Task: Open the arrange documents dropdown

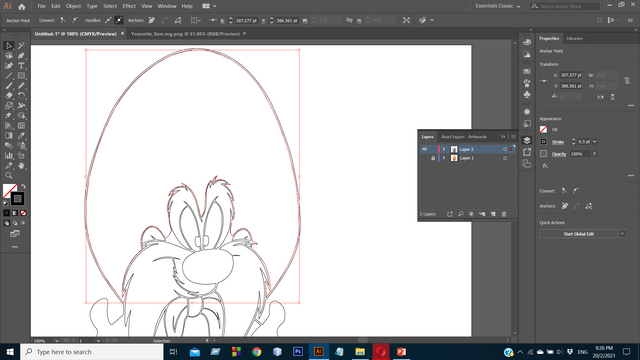Action: (209, 6)
